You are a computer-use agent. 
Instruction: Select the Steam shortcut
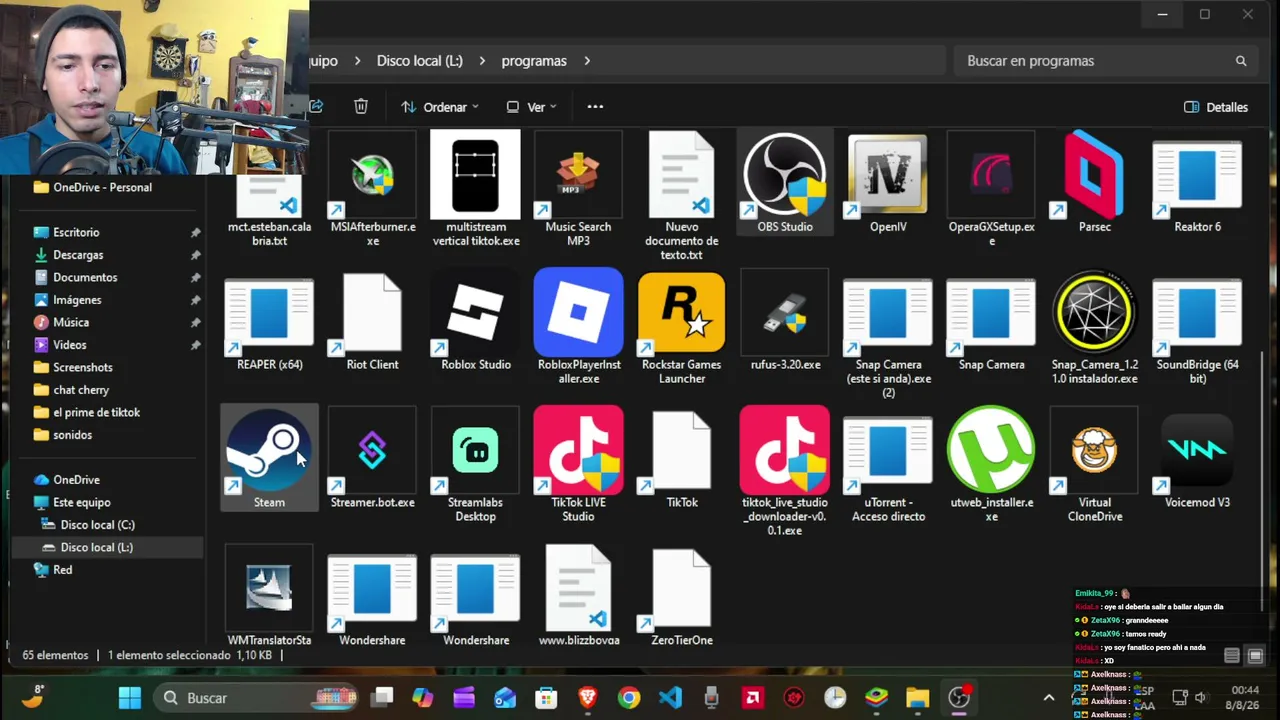point(269,458)
